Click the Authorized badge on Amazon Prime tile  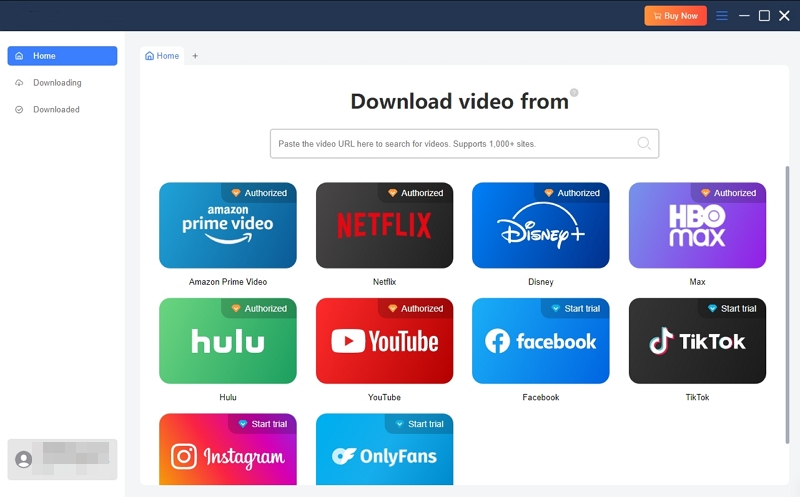coord(259,193)
